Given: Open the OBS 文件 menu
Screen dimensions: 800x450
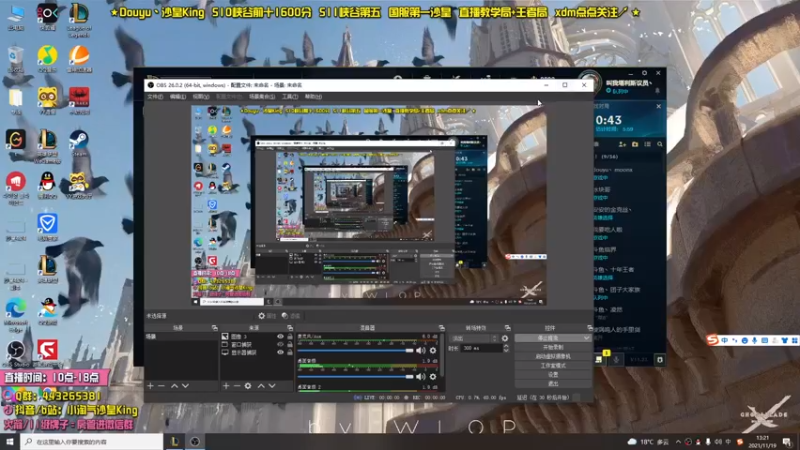Looking at the screenshot, I should (155, 96).
